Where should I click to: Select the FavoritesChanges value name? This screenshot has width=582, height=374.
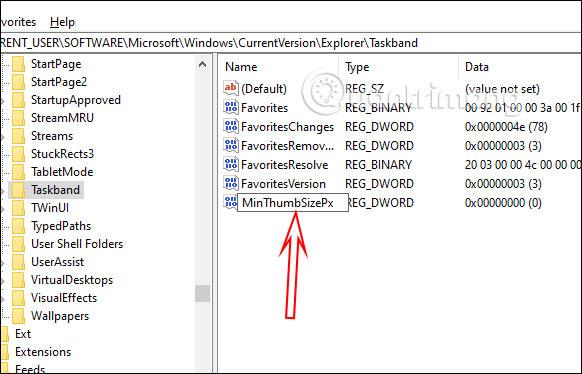tap(287, 127)
